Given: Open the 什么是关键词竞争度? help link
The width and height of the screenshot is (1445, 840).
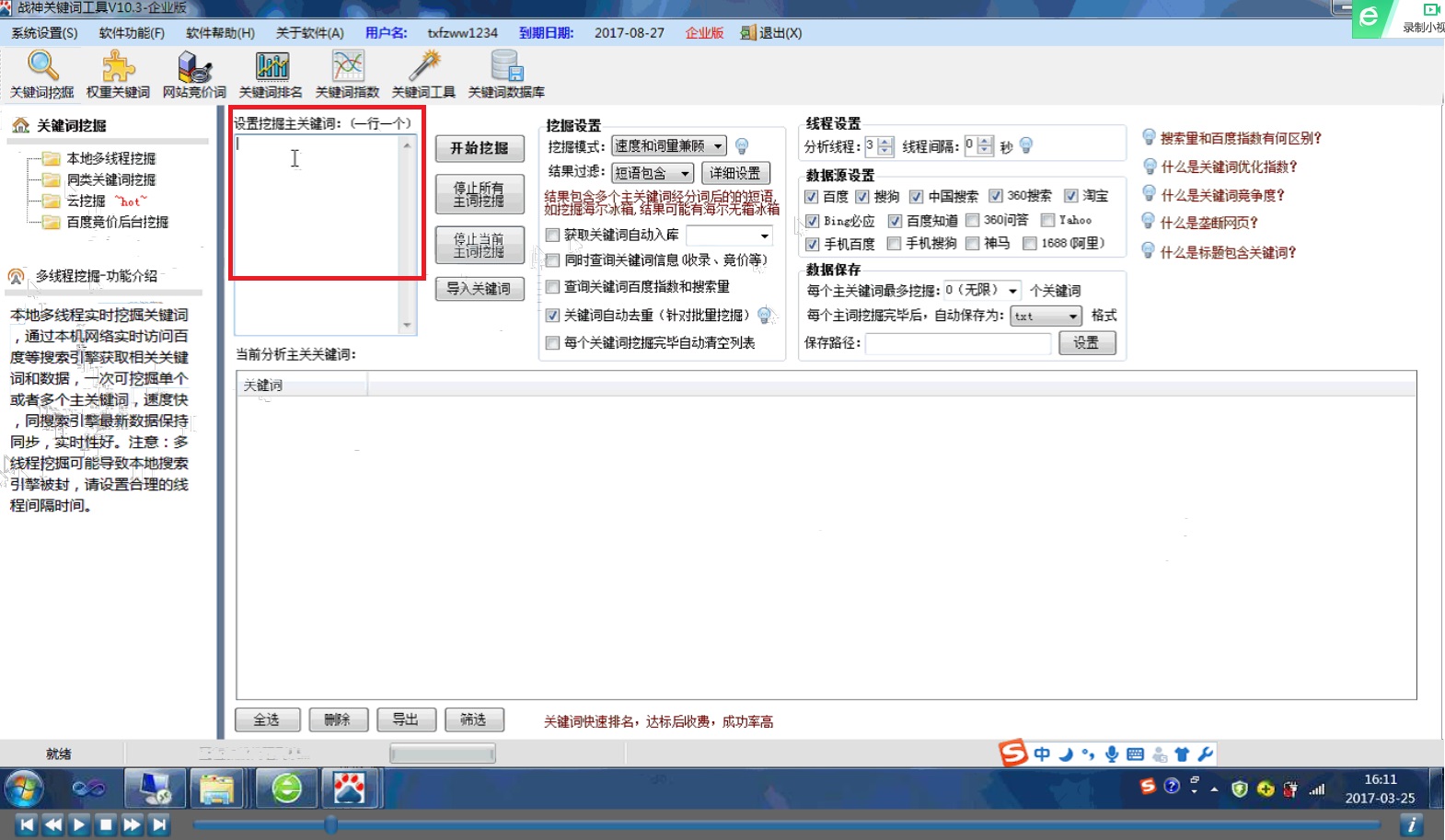Looking at the screenshot, I should tap(1222, 195).
